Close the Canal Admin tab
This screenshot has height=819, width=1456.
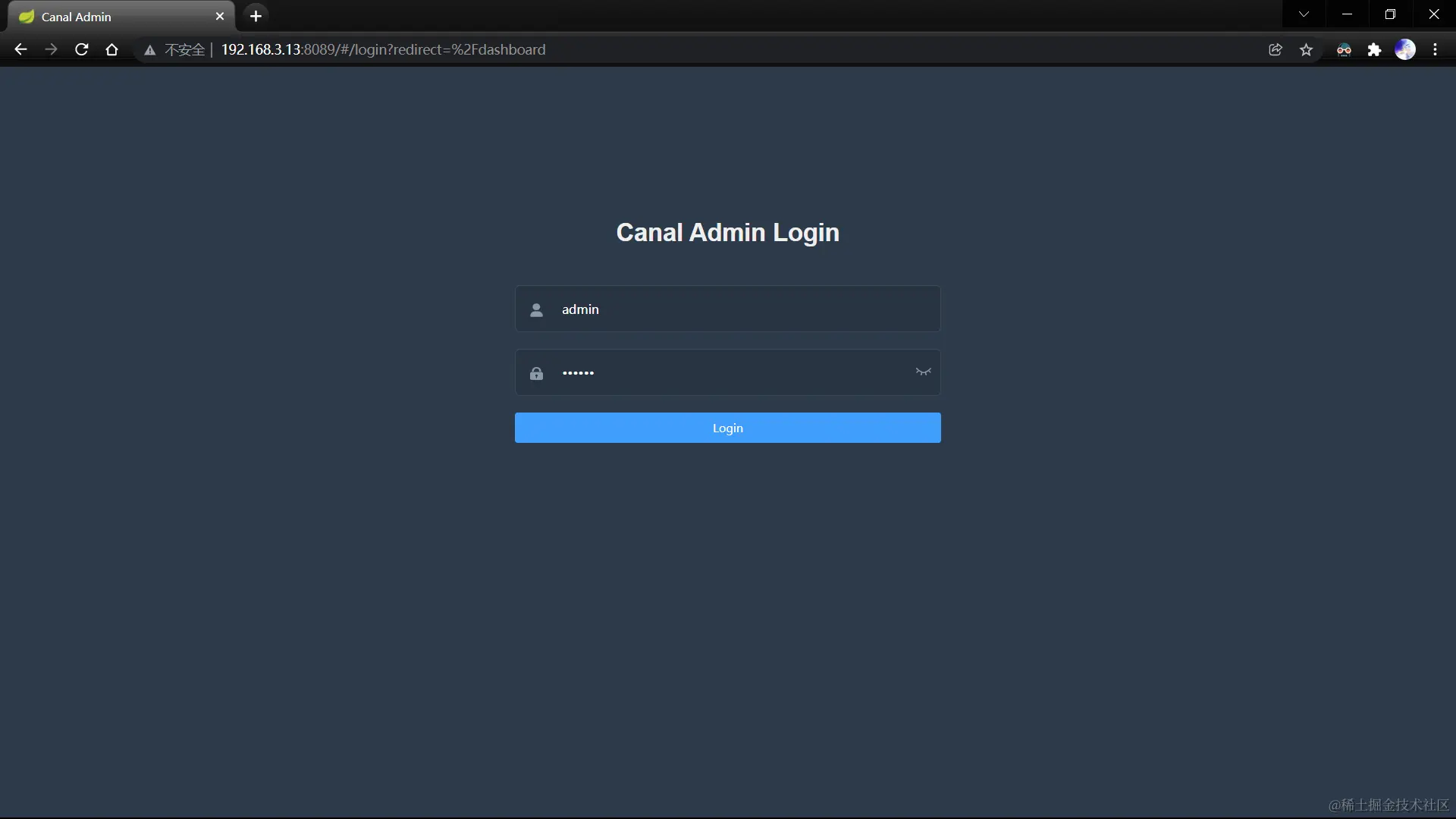pyautogui.click(x=220, y=17)
